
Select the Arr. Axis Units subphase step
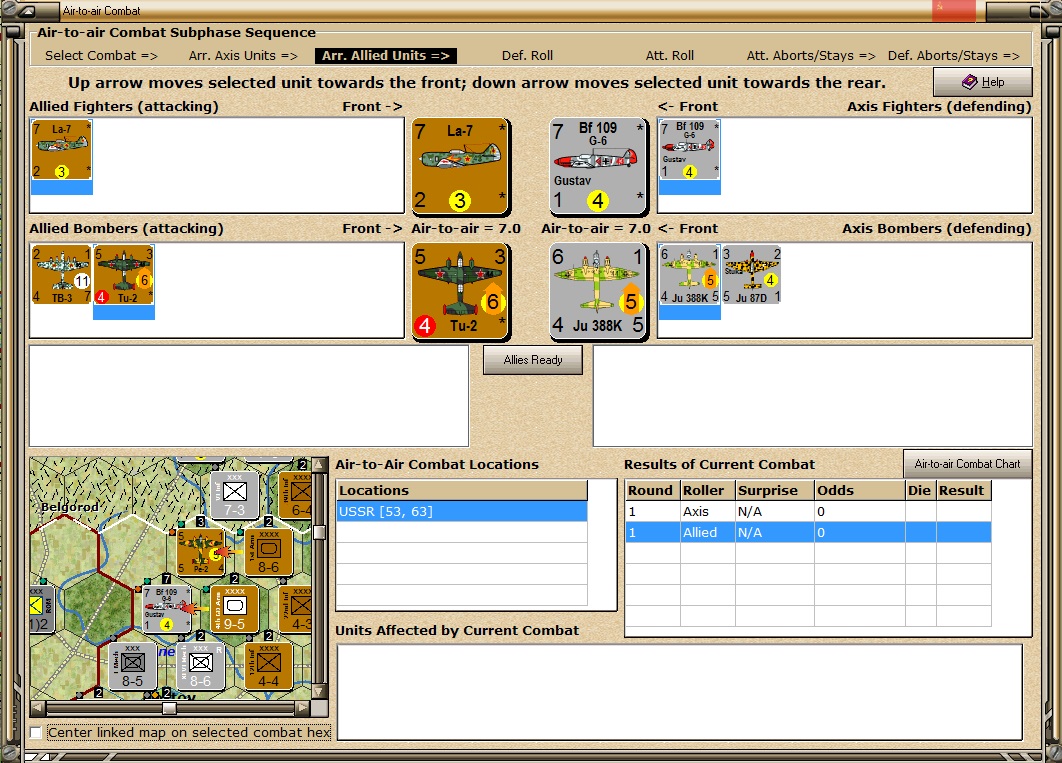coord(243,56)
